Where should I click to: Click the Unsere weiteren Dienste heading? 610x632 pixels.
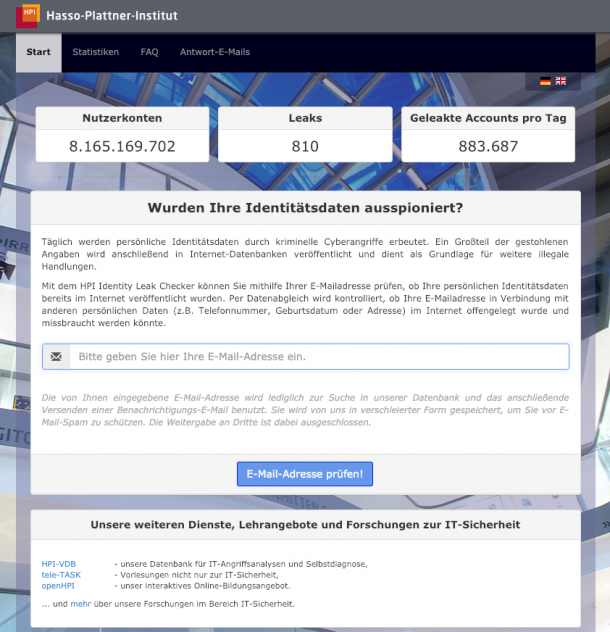[305, 525]
